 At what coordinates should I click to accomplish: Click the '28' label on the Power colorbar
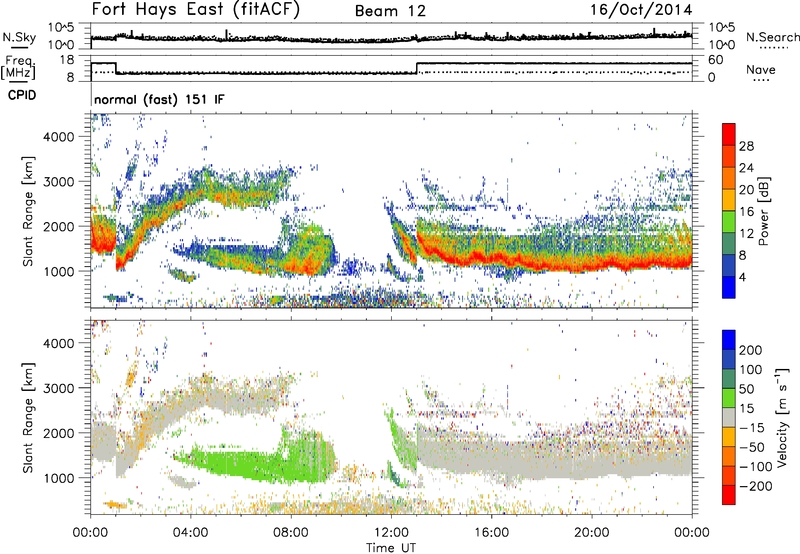tap(746, 146)
